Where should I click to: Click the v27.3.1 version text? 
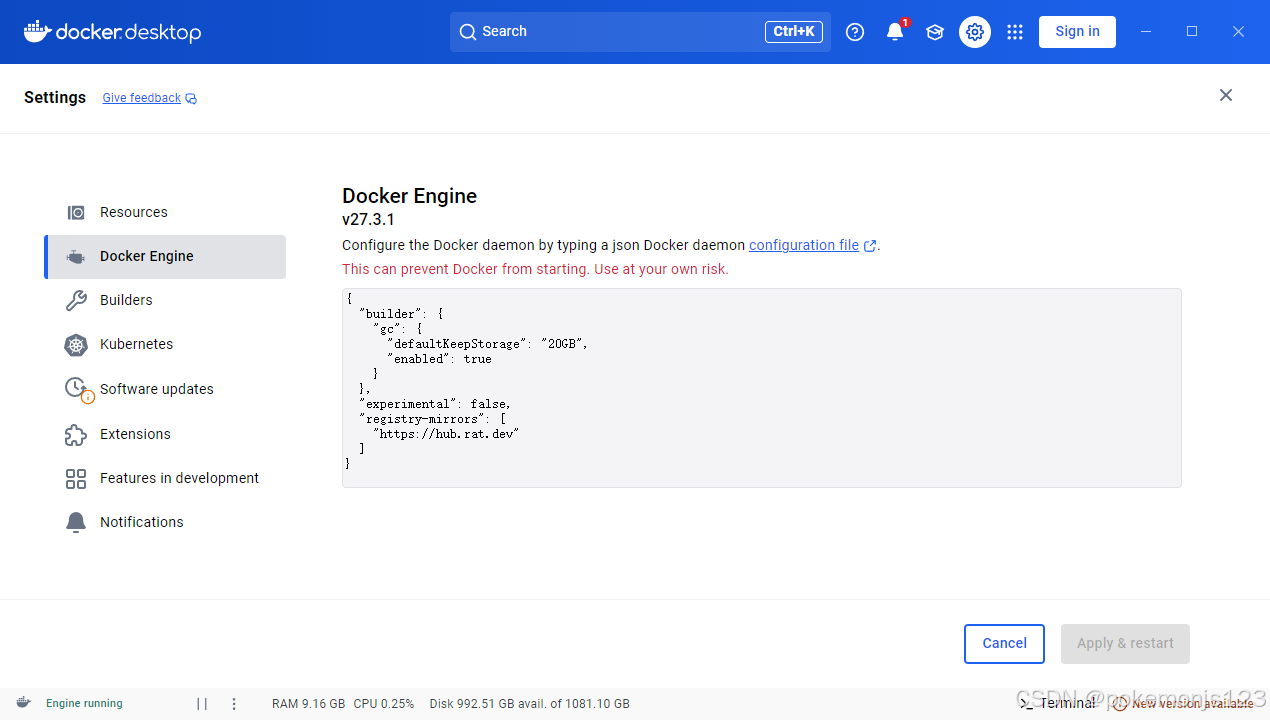[x=368, y=220]
